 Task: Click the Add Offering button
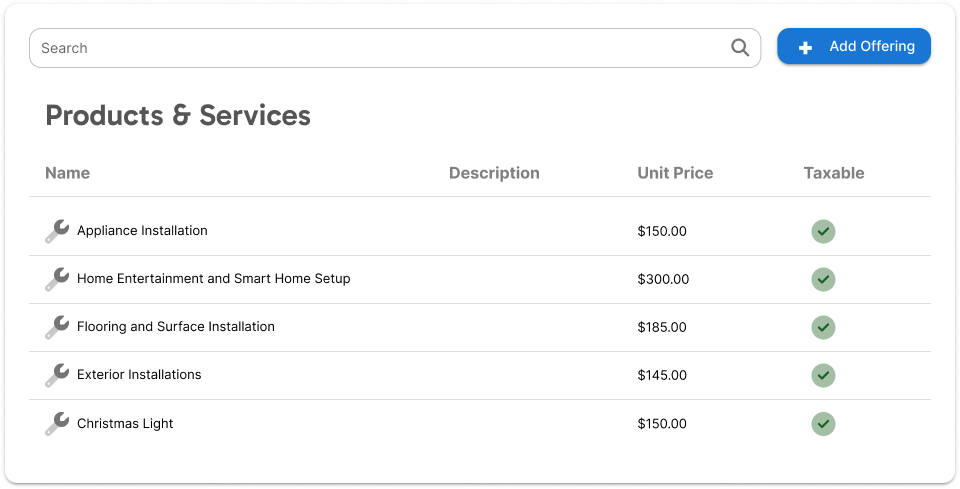coord(854,46)
